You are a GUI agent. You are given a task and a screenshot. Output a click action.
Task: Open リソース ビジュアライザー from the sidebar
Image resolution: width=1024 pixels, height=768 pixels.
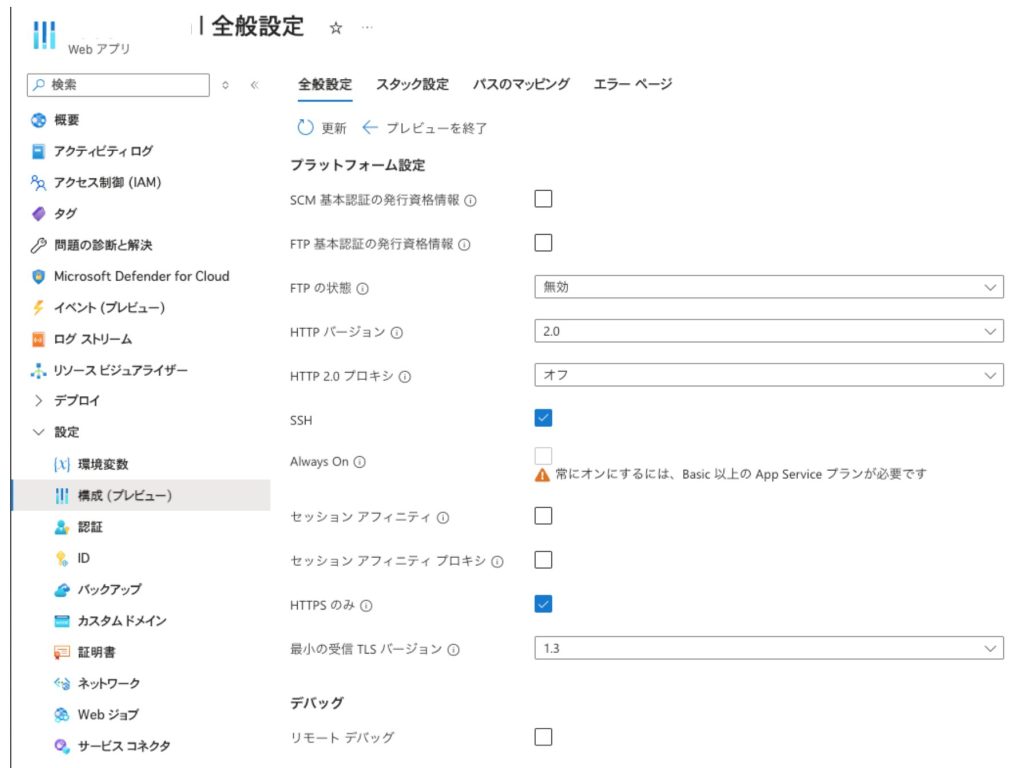click(120, 371)
